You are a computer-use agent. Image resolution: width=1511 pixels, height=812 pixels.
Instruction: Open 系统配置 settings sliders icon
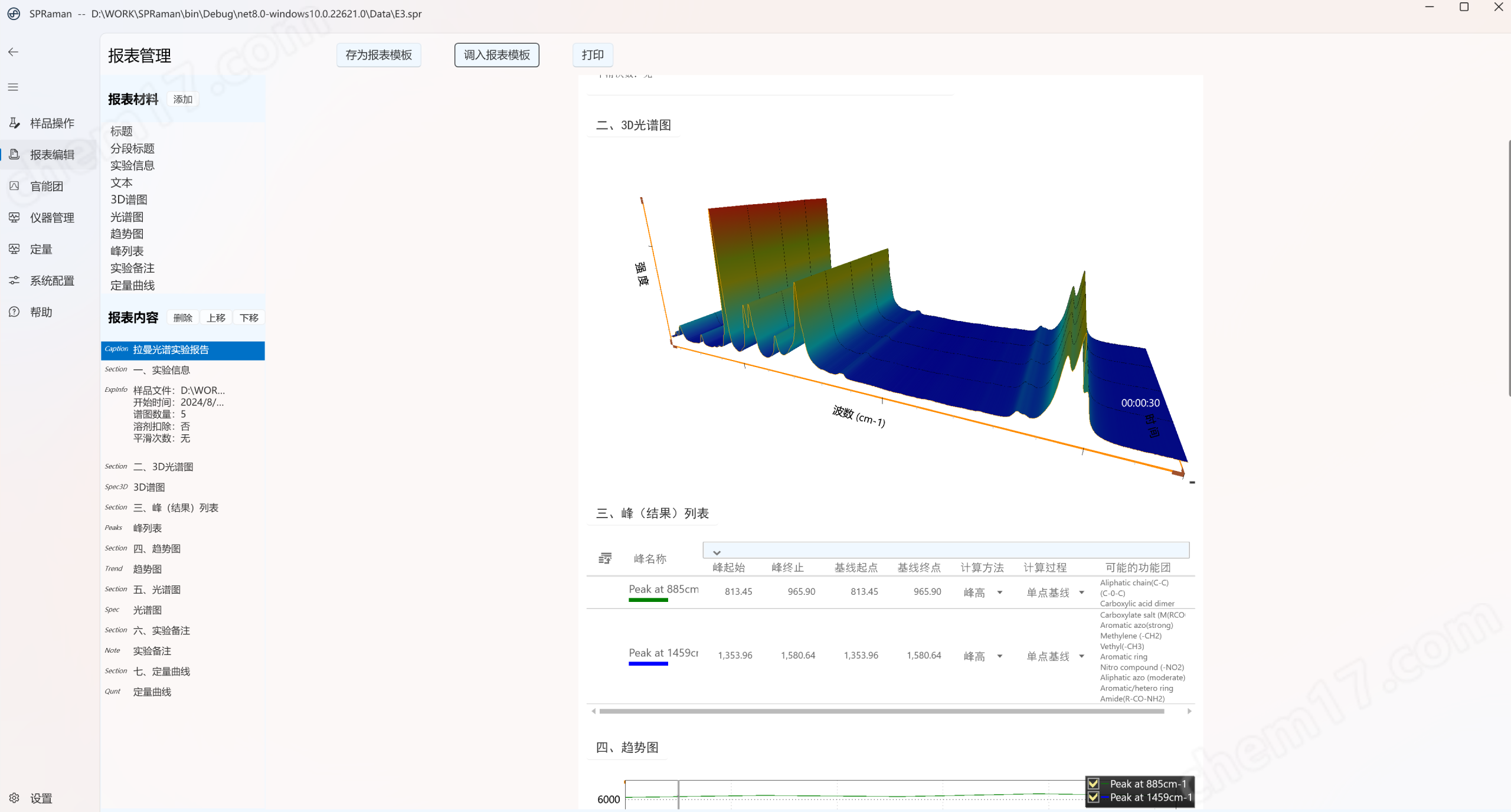14,280
